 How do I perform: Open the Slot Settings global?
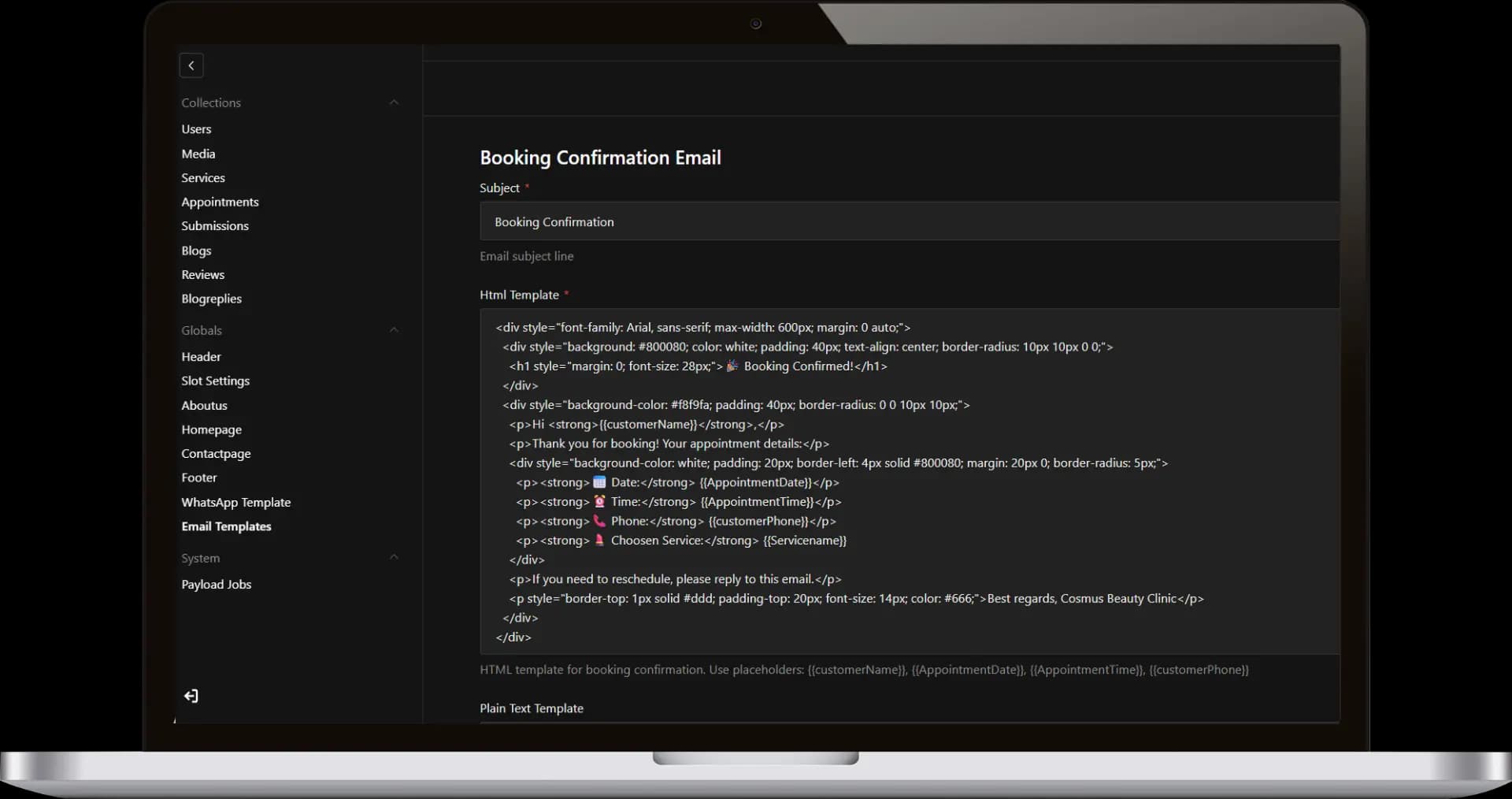click(215, 381)
